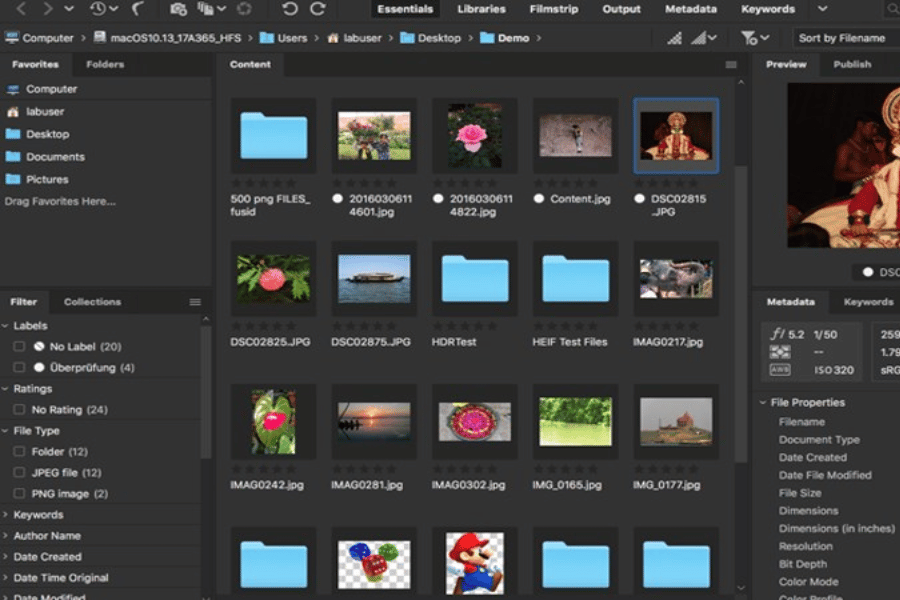900x600 pixels.
Task: Select Pictures in the Favorites list
Action: click(x=47, y=180)
